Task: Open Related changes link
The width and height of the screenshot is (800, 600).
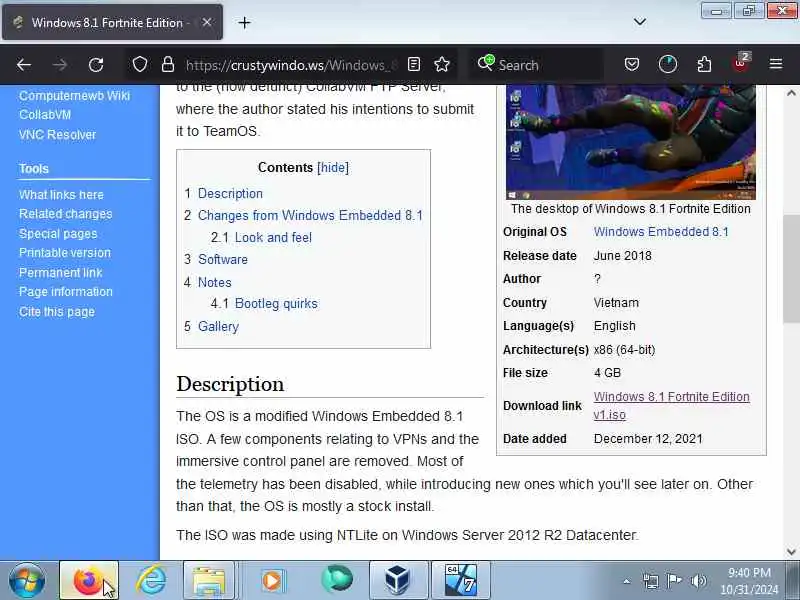Action: pos(65,214)
